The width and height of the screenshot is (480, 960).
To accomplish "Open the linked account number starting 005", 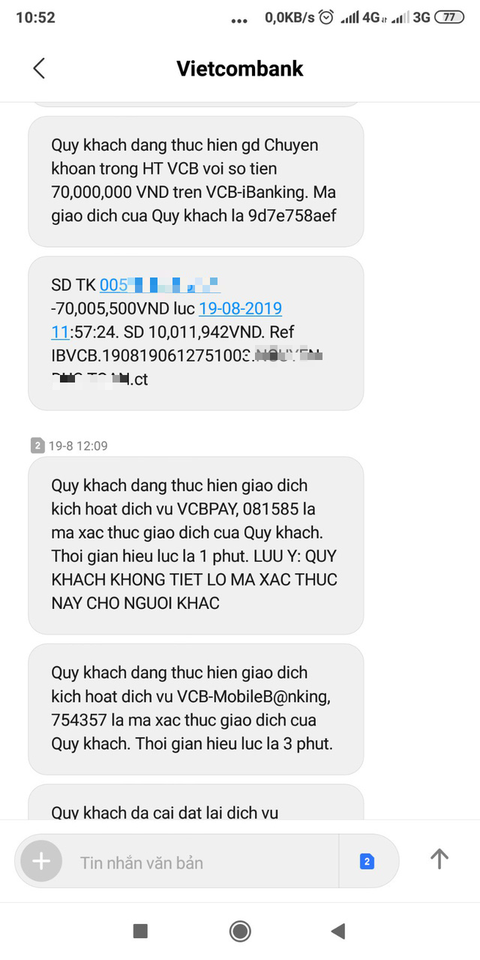I will pos(160,285).
